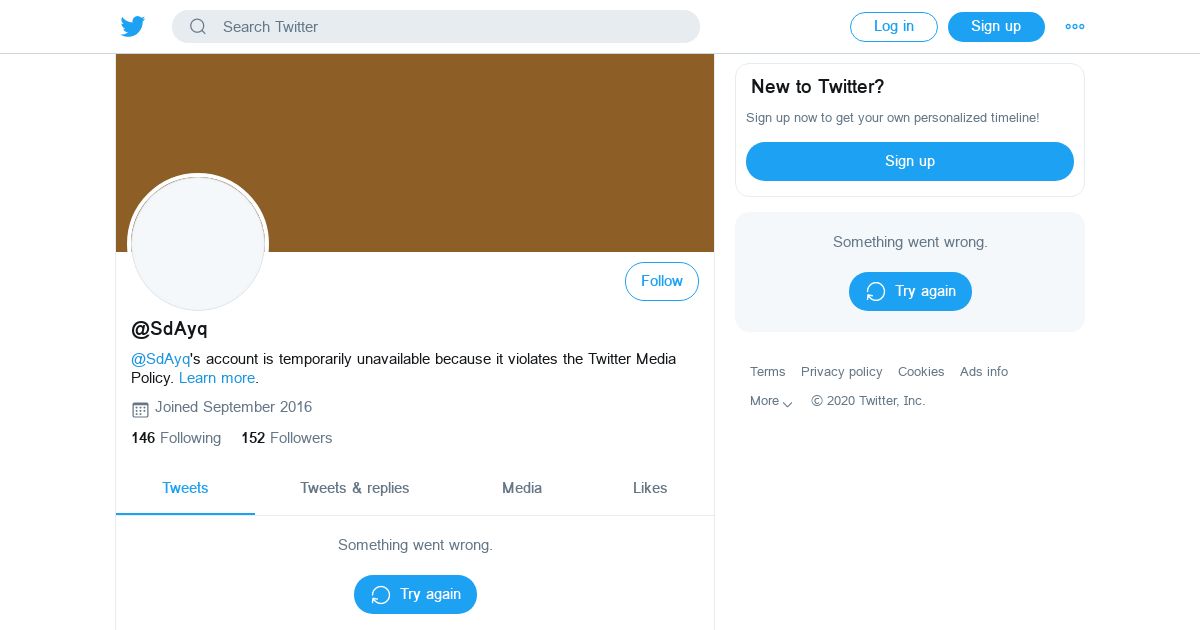Expand the More footer dropdown
Viewport: 1200px width, 630px height.
pos(771,401)
